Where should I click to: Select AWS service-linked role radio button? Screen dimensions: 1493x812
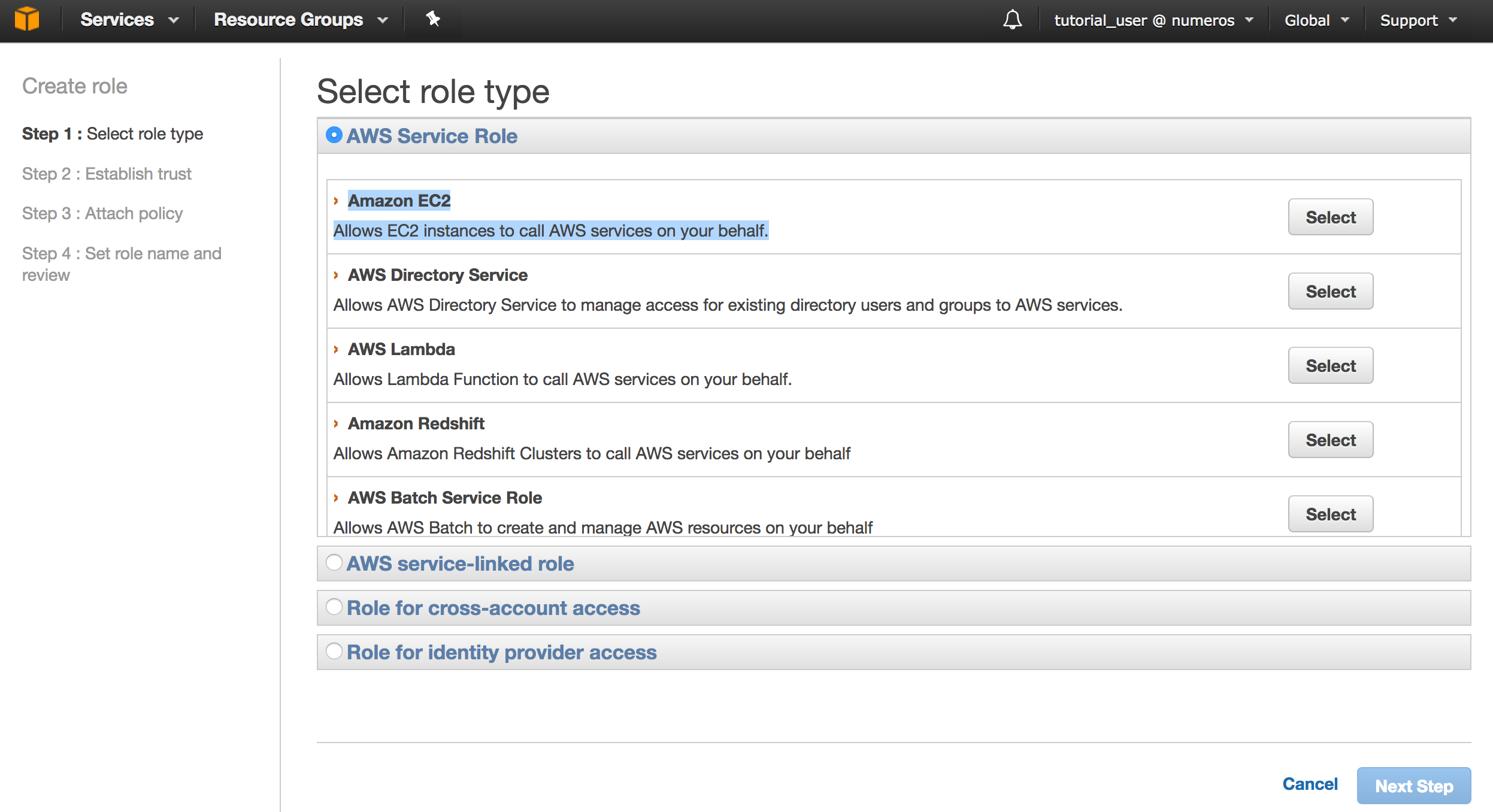coord(334,562)
